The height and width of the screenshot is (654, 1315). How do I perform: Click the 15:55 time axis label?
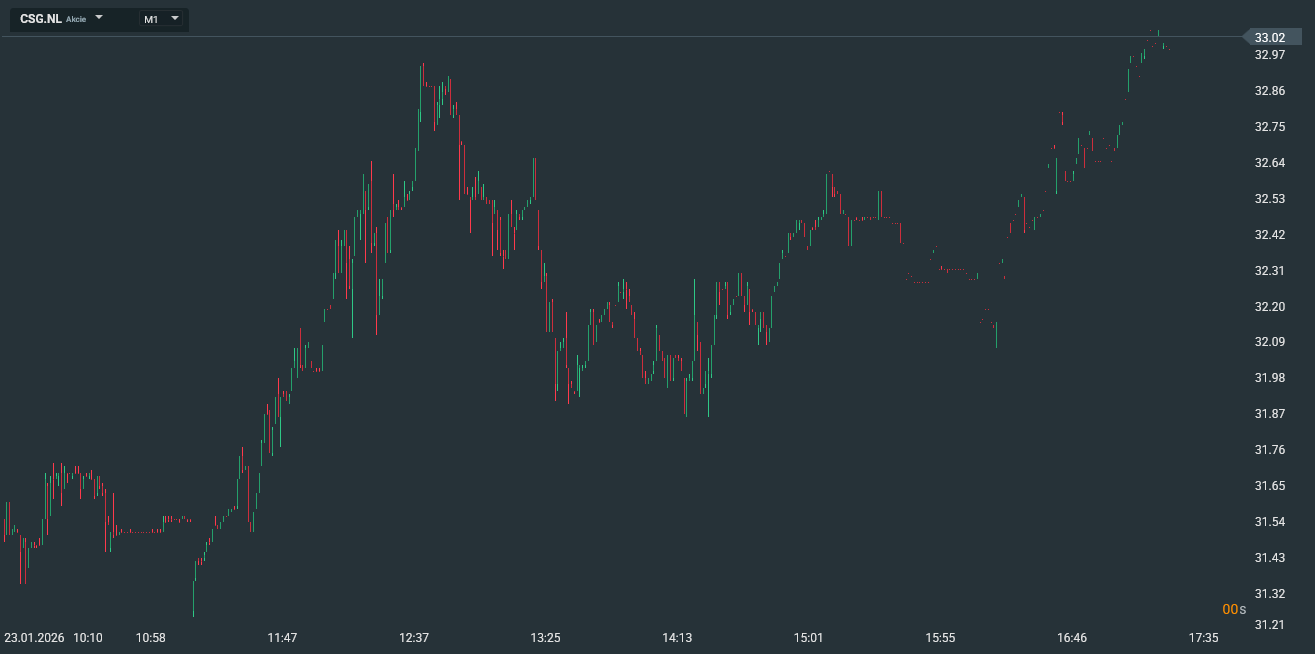point(940,638)
